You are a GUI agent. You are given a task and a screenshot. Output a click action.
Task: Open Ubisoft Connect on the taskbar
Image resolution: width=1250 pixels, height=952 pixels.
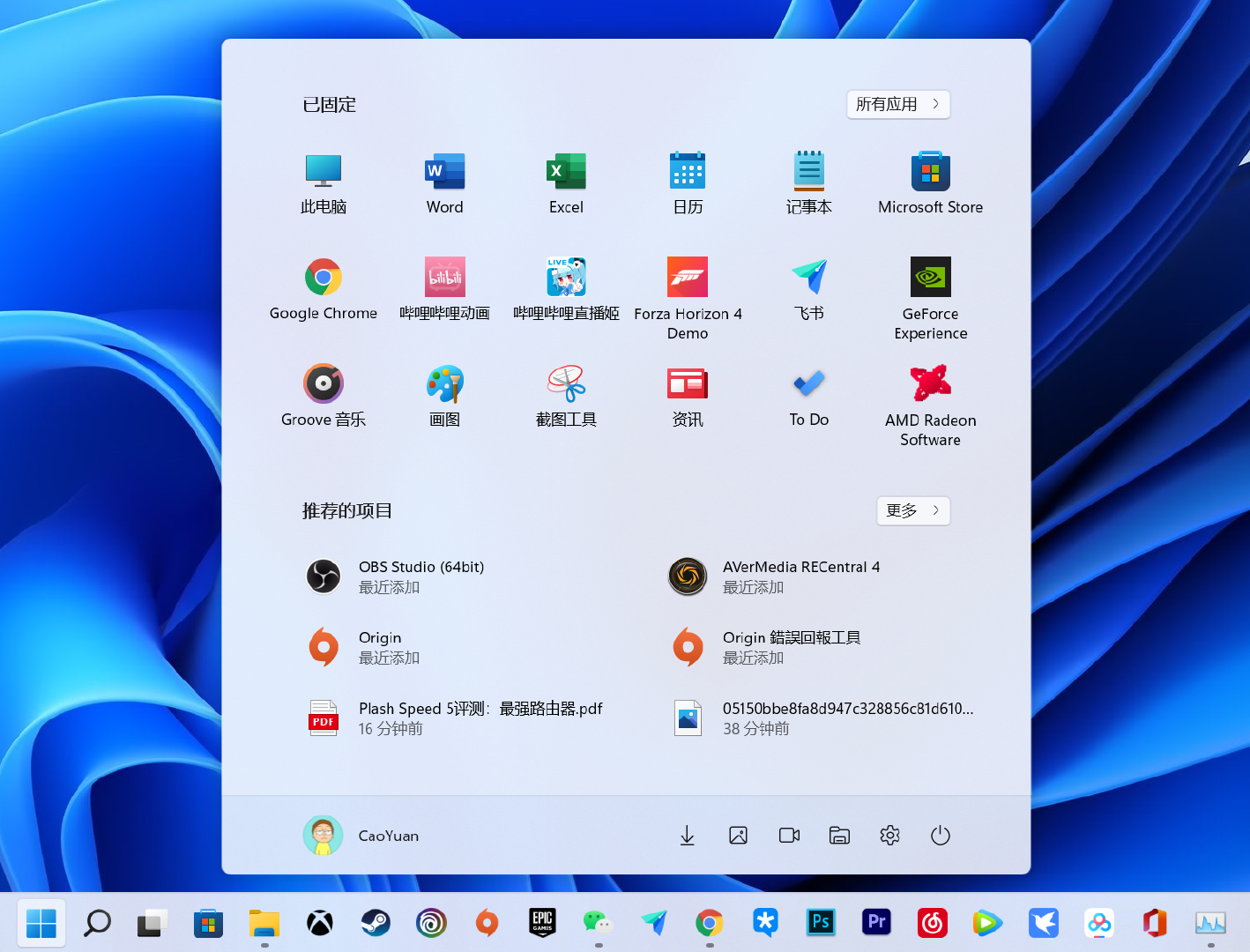tap(431, 923)
